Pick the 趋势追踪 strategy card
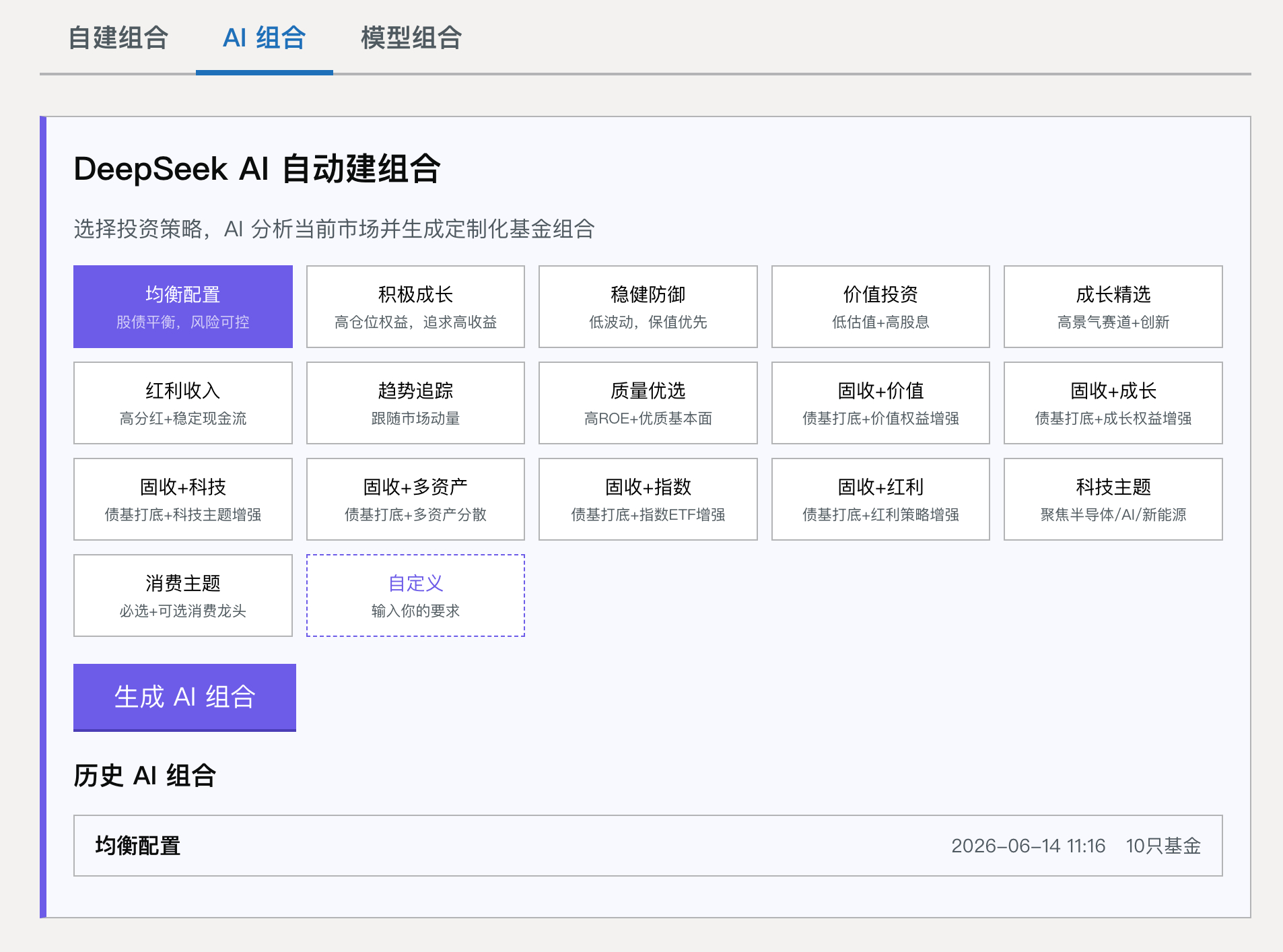Image resolution: width=1283 pixels, height=952 pixels. coord(415,403)
